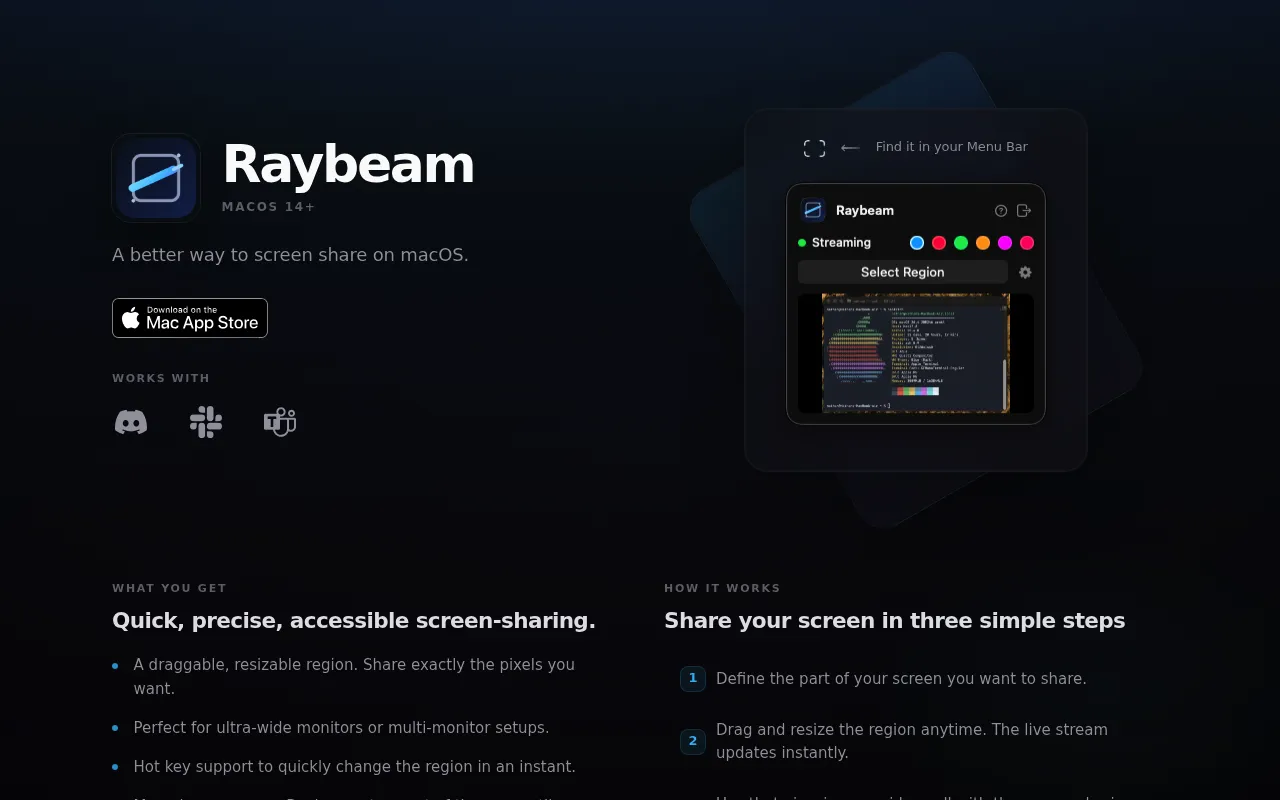Choose the blue color swatch
The height and width of the screenshot is (800, 1280).
(x=917, y=243)
